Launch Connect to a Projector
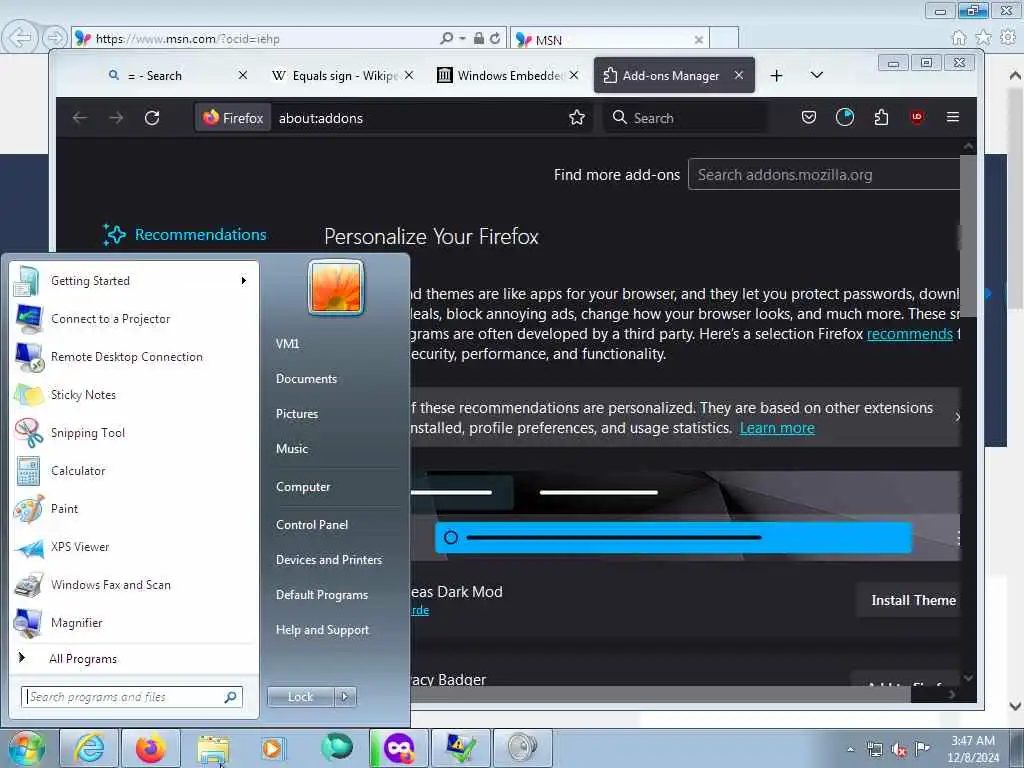Viewport: 1024px width, 768px height. coord(135,319)
